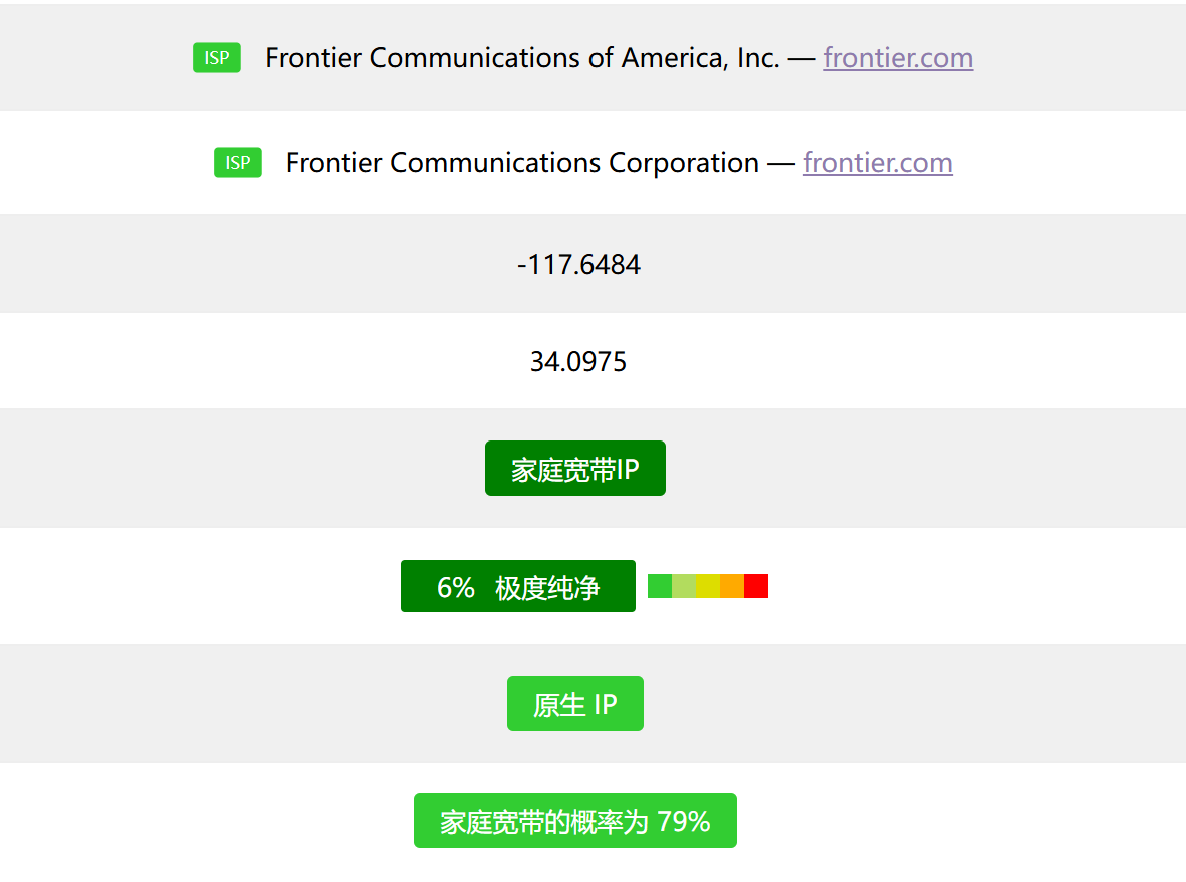The width and height of the screenshot is (1186, 882).
Task: Click the ISP badge beside Frontier Communications Corporation
Action: 237,163
